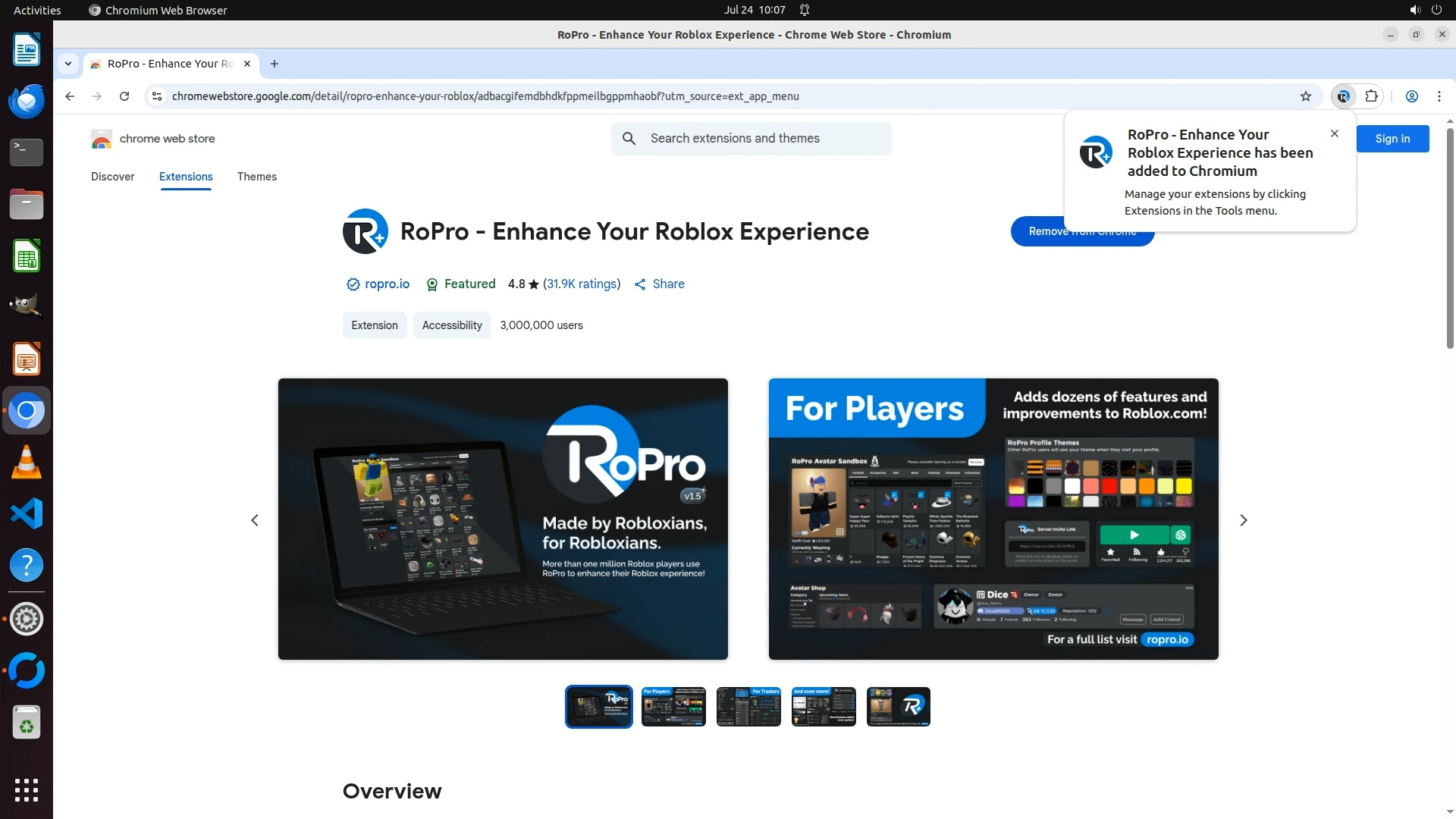Open the Chromium profile icon

(x=1411, y=96)
